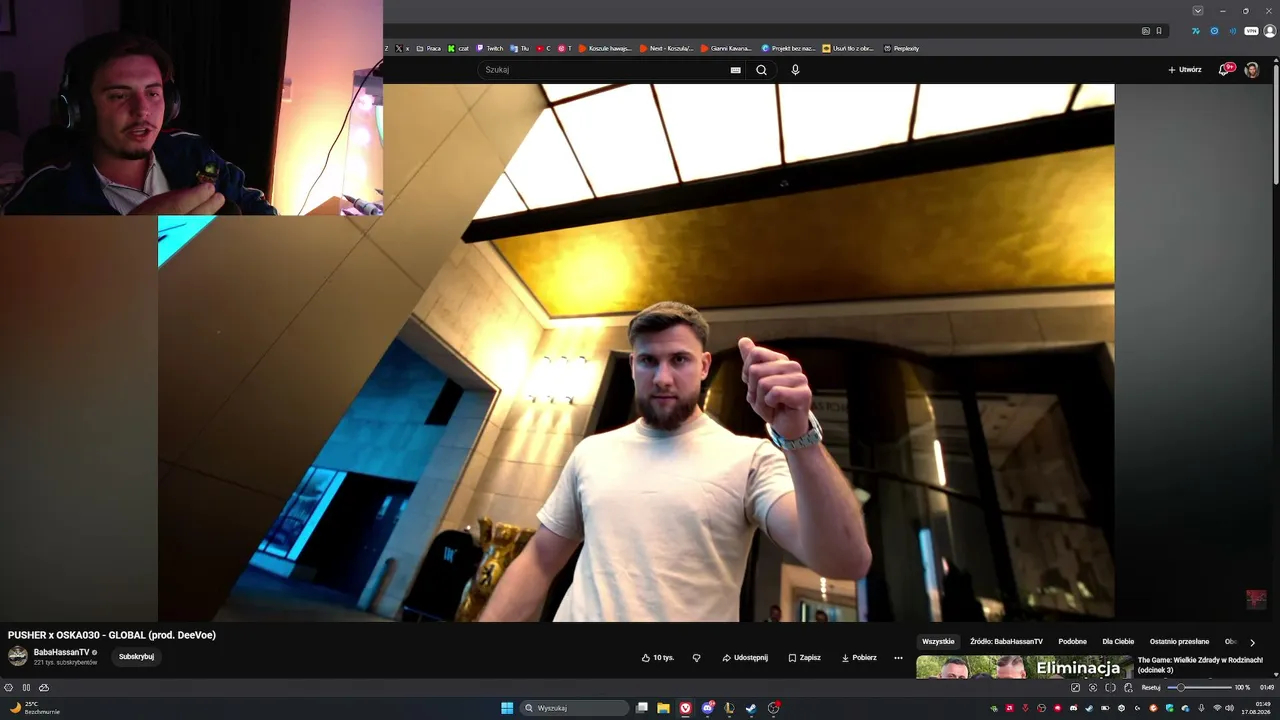Show more filter chips with right arrow

click(1252, 642)
